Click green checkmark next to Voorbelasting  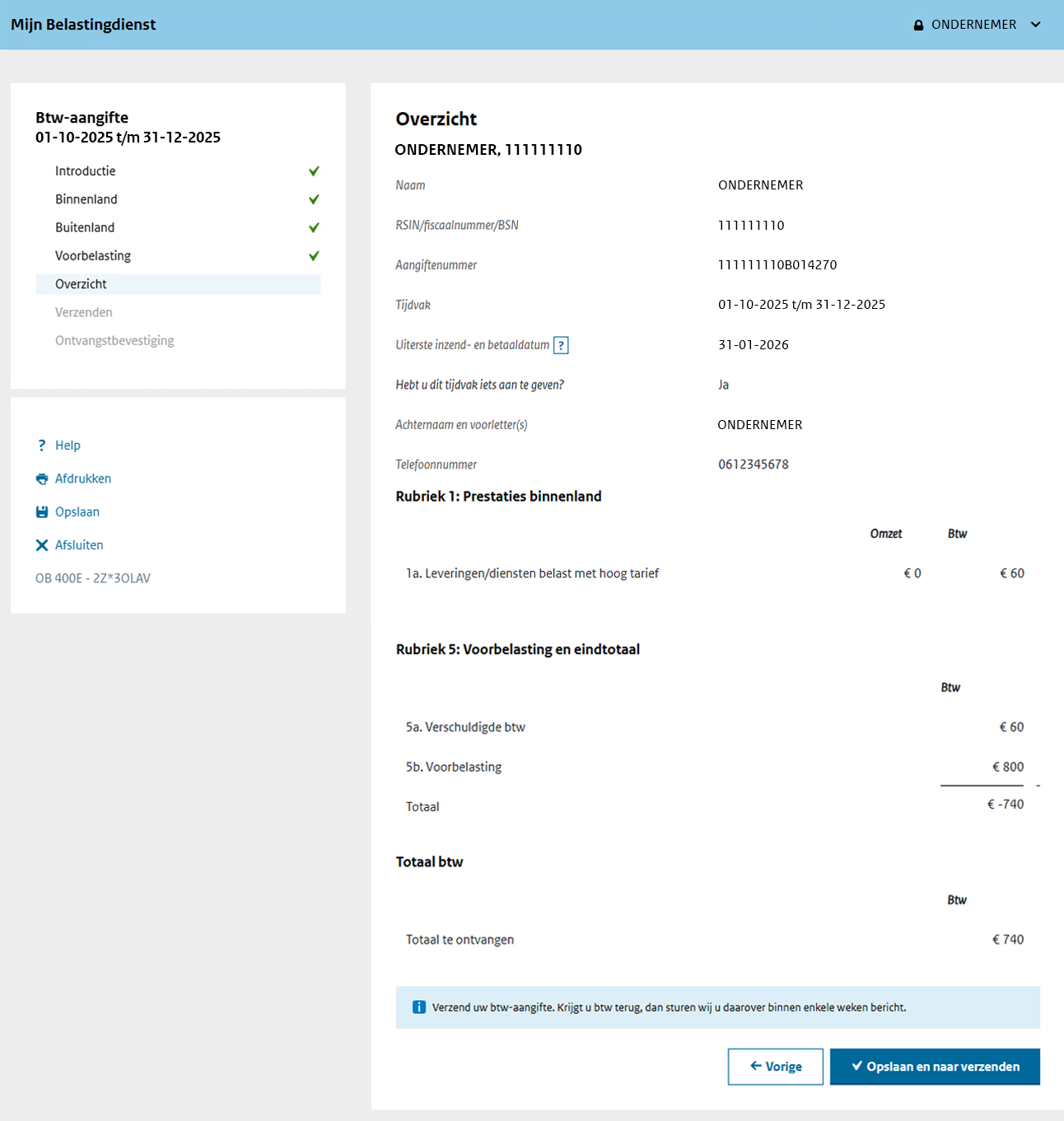(314, 256)
